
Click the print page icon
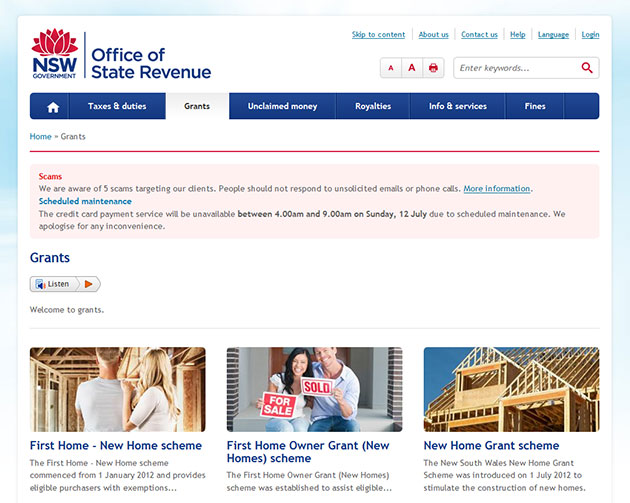433,68
